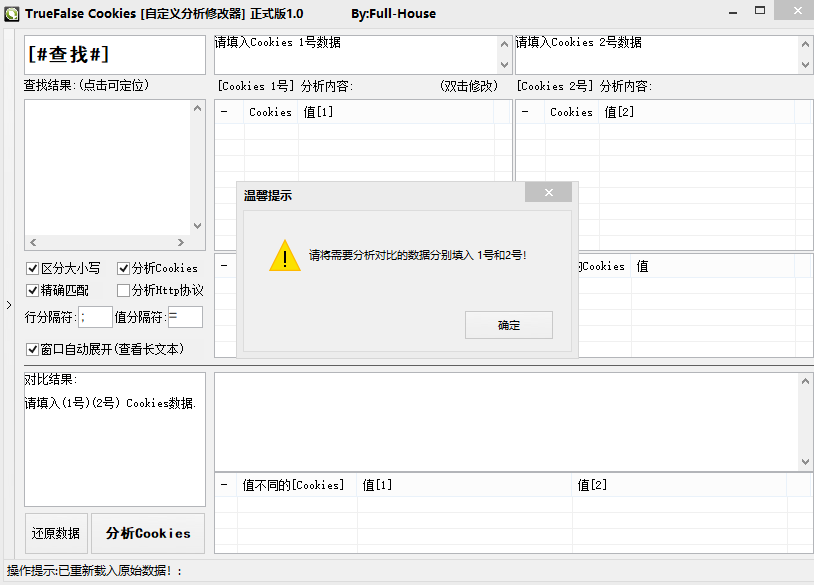Click the 值不同的[Cookies] column header
This screenshot has height=585, width=814.
293,485
